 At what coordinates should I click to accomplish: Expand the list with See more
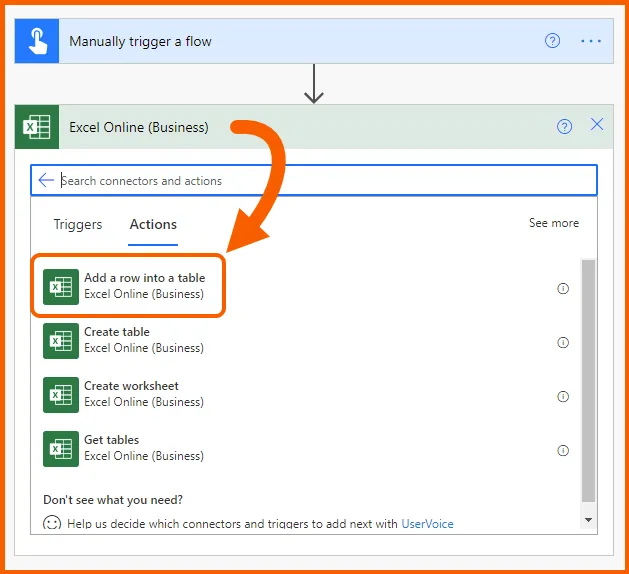coord(553,223)
